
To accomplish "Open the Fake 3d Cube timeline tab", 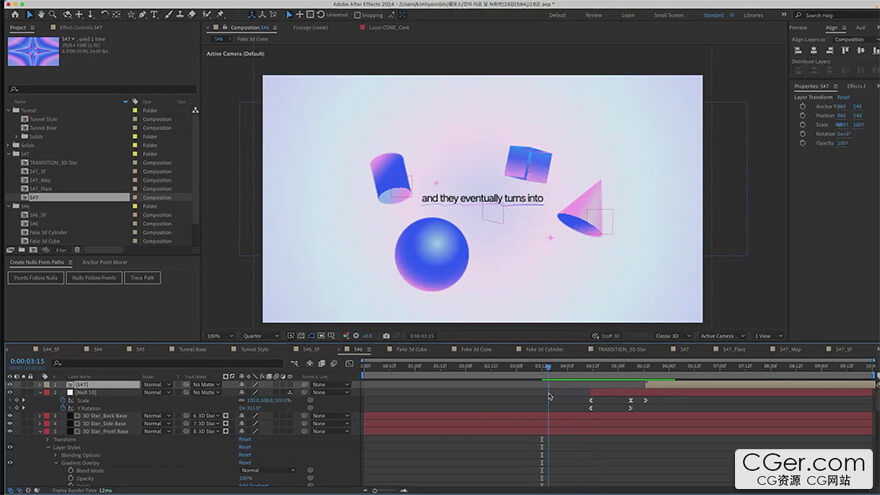I will pyautogui.click(x=411, y=349).
